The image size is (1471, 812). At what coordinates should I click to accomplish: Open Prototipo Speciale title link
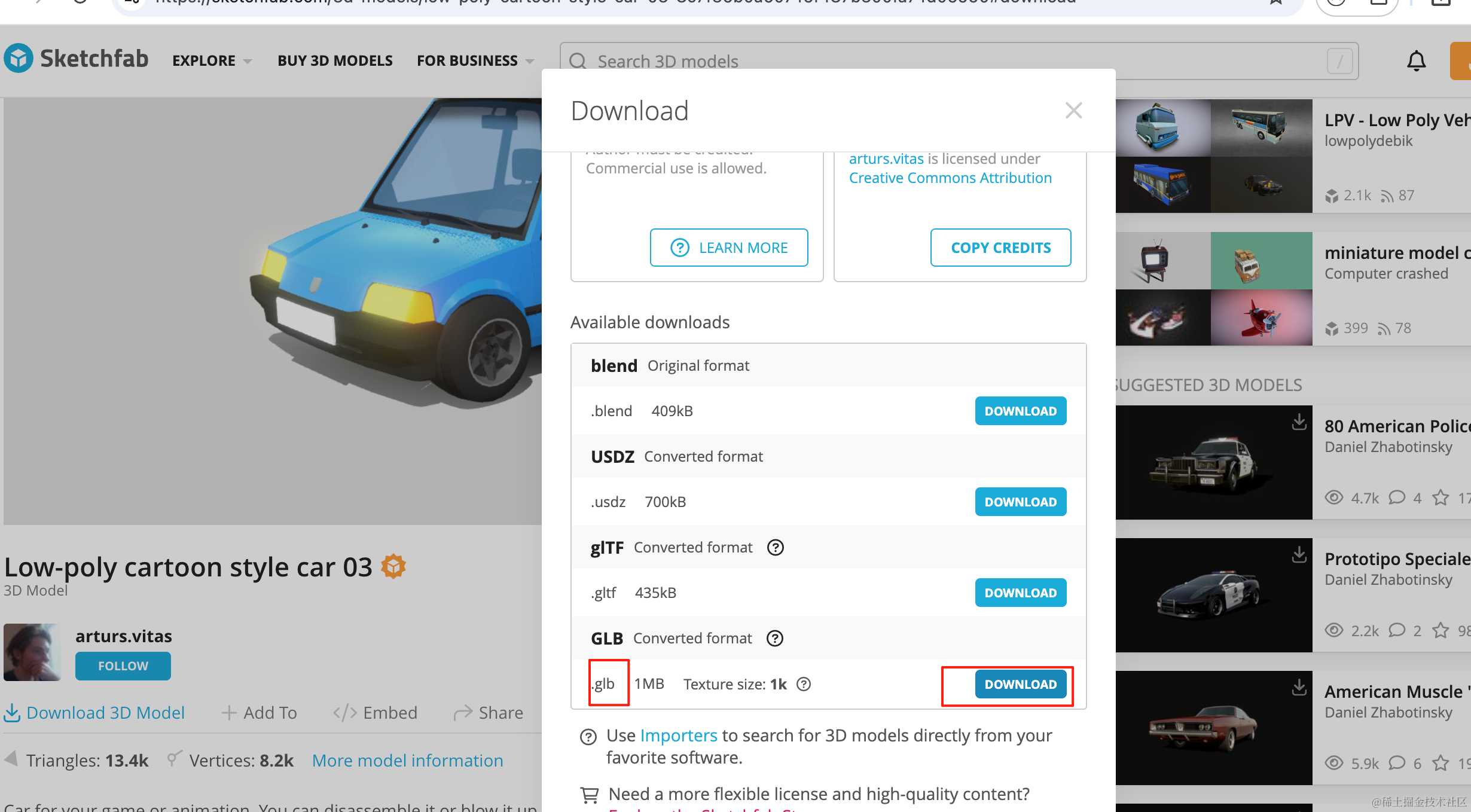tap(1397, 559)
